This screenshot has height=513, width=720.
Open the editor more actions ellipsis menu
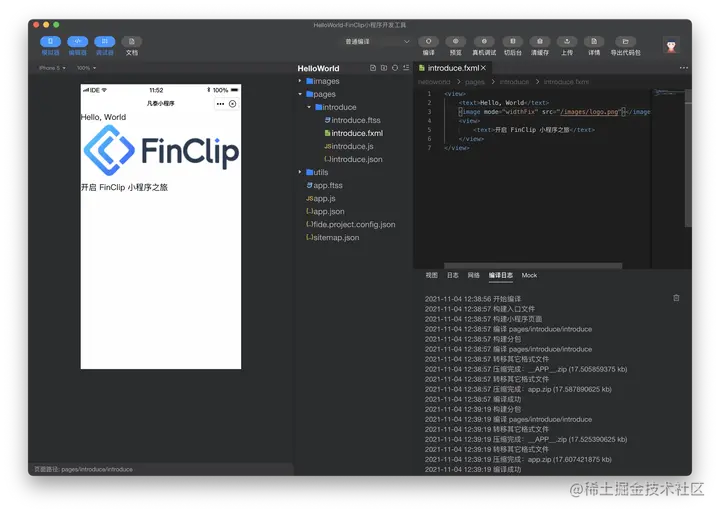click(684, 68)
